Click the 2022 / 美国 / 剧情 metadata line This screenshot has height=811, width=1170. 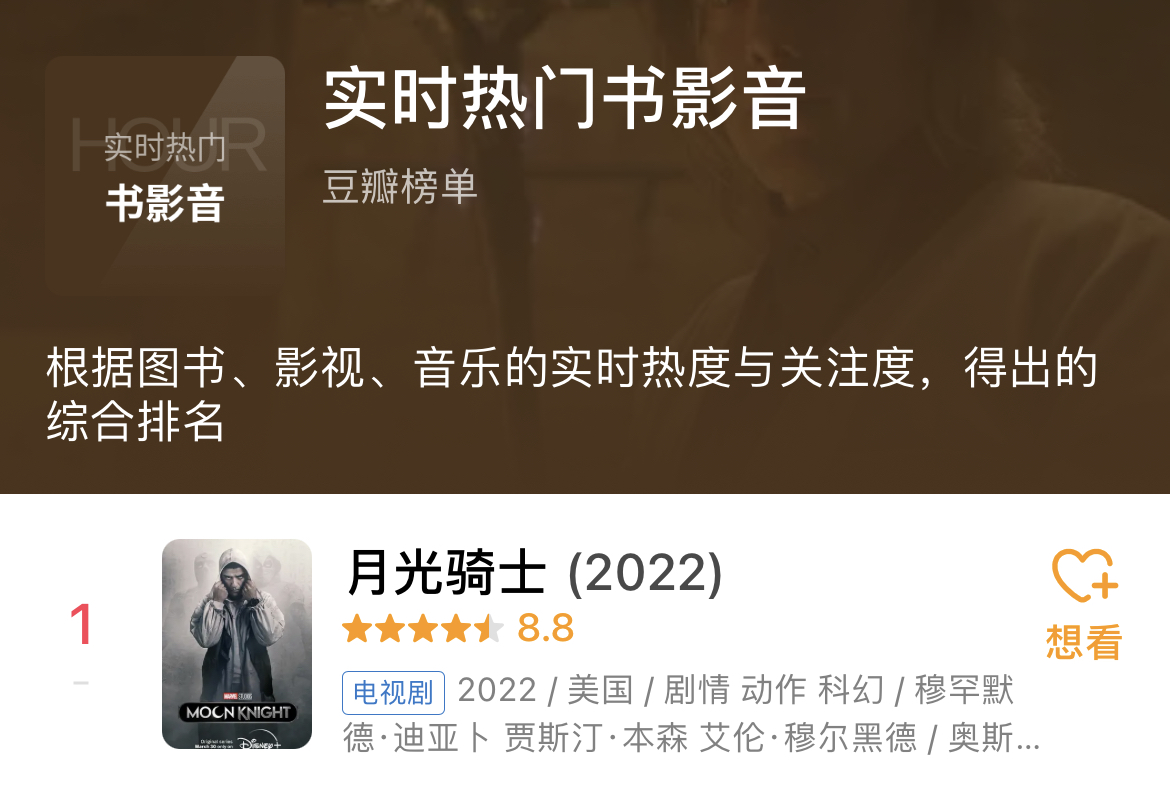click(x=735, y=690)
